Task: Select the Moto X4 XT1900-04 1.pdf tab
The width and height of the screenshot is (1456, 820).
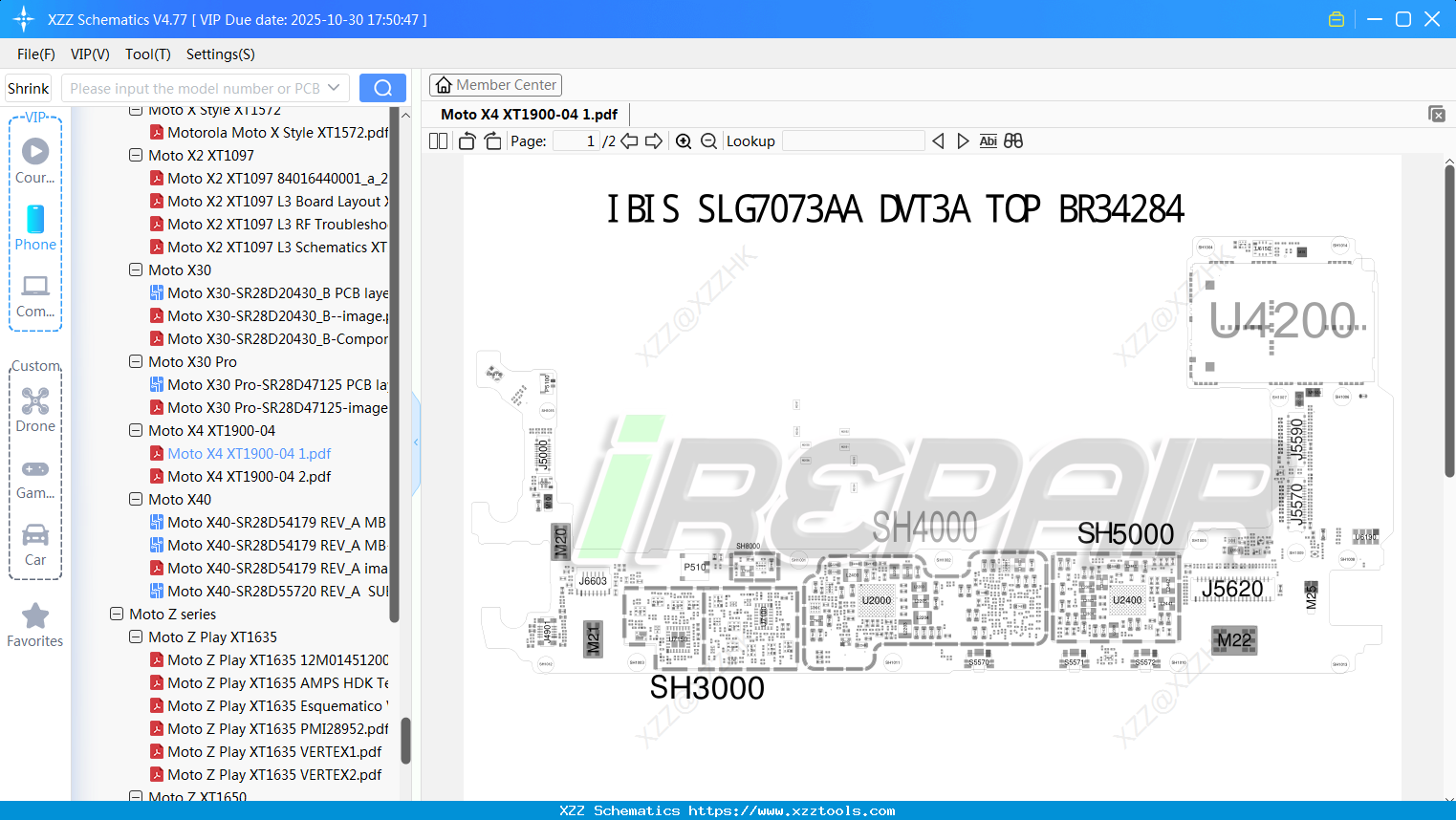Action: [529, 114]
